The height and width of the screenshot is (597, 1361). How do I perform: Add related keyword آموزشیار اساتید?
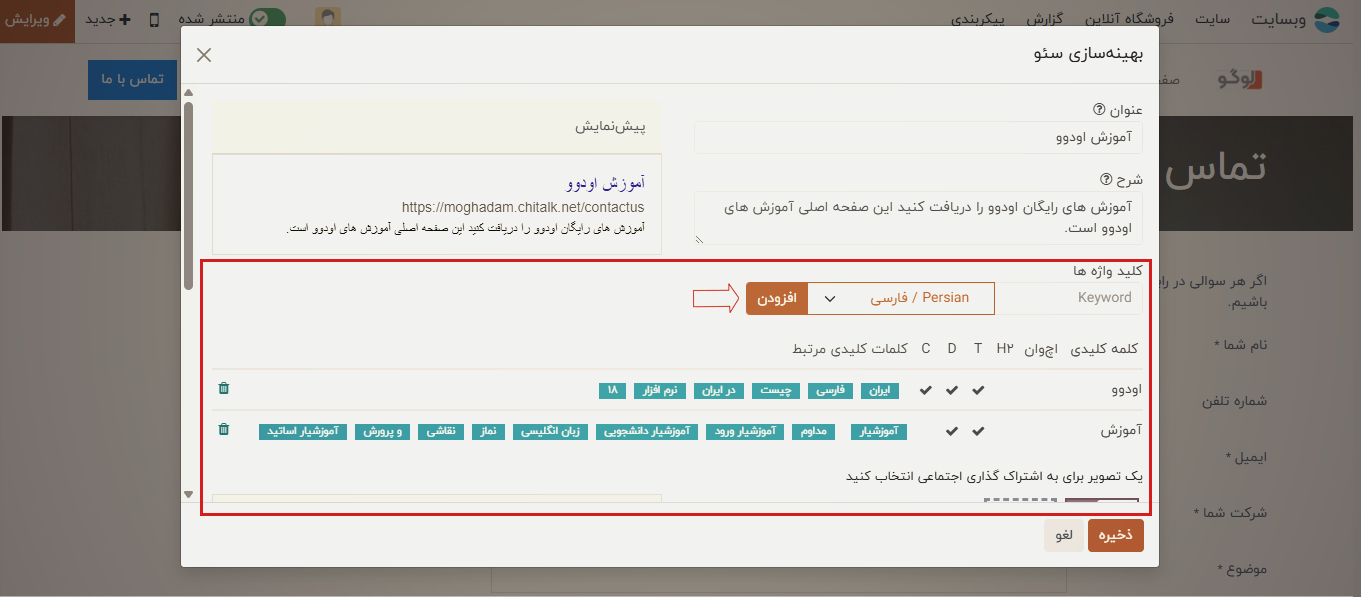[x=303, y=431]
